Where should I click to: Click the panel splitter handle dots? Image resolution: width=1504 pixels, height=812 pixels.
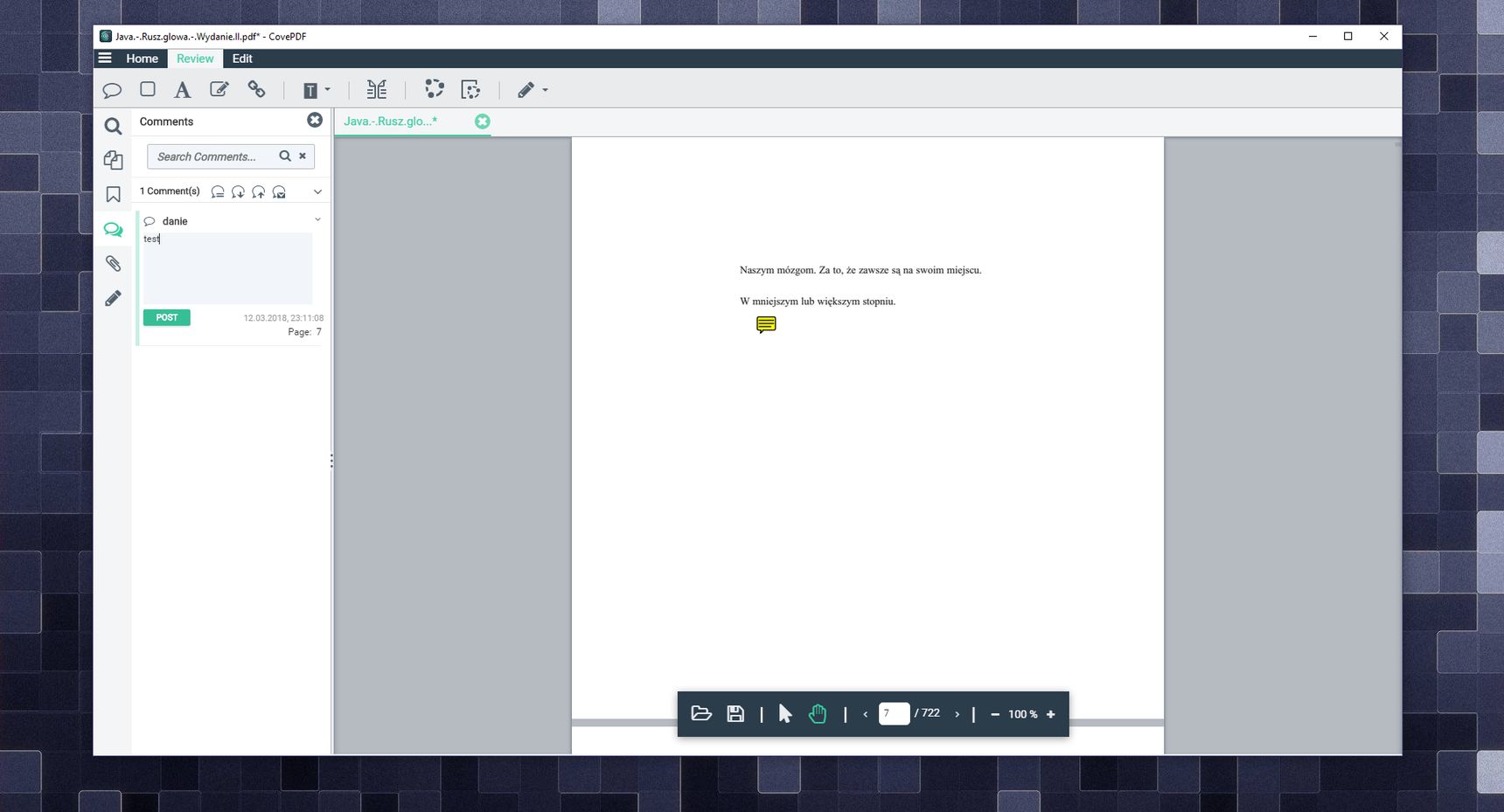click(331, 461)
